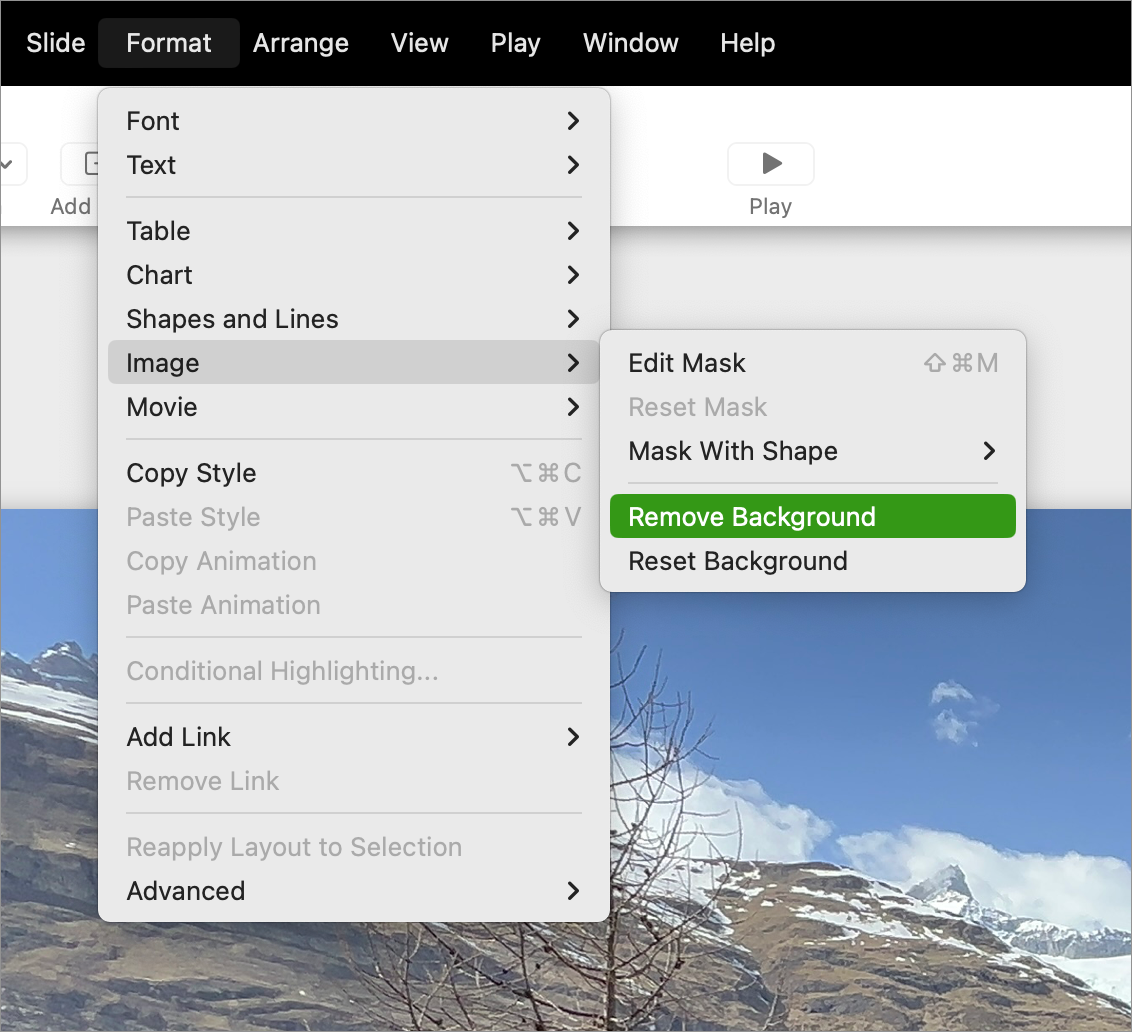This screenshot has width=1132, height=1032.
Task: Open the Help menu
Action: [747, 43]
